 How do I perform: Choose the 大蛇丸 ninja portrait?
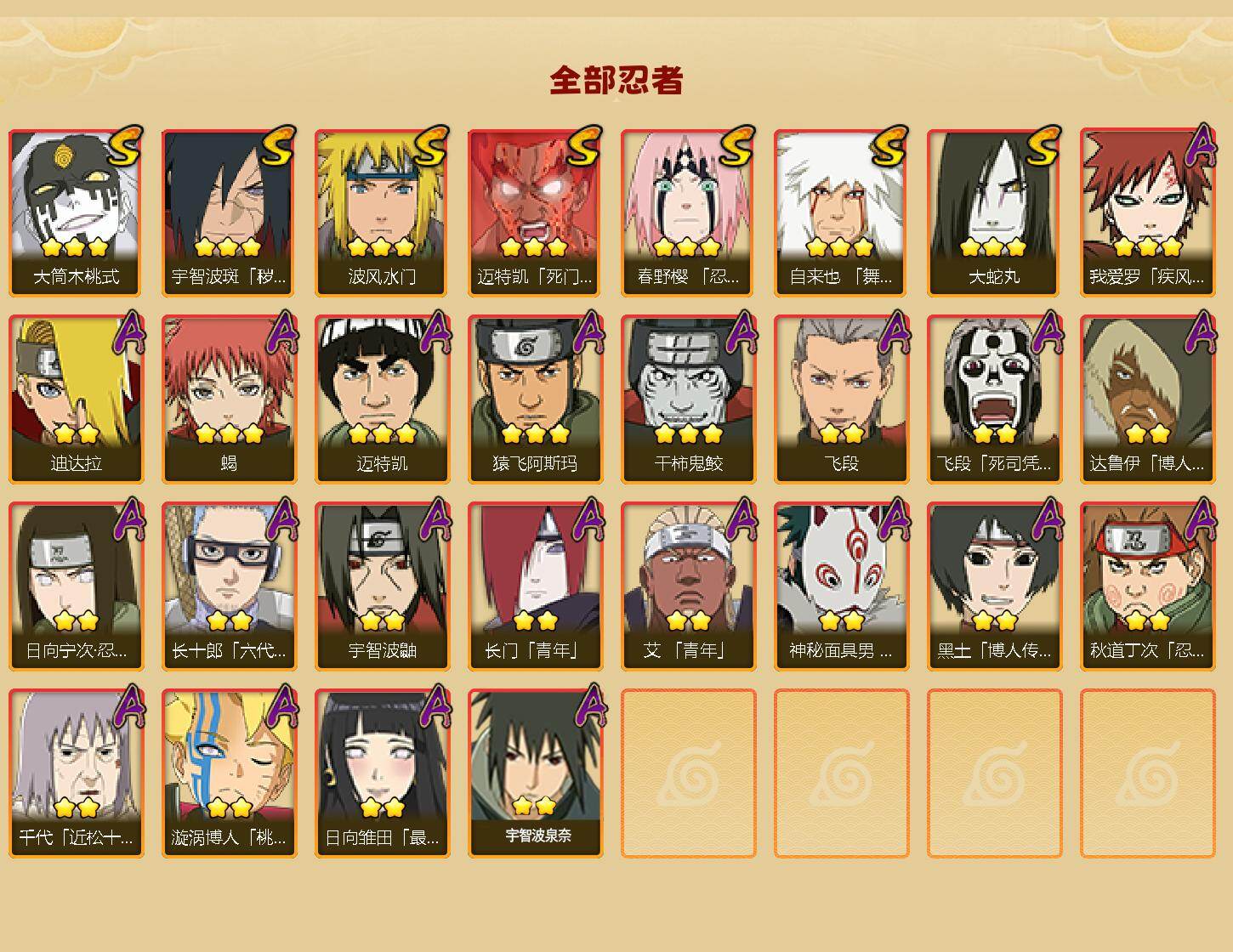click(994, 212)
